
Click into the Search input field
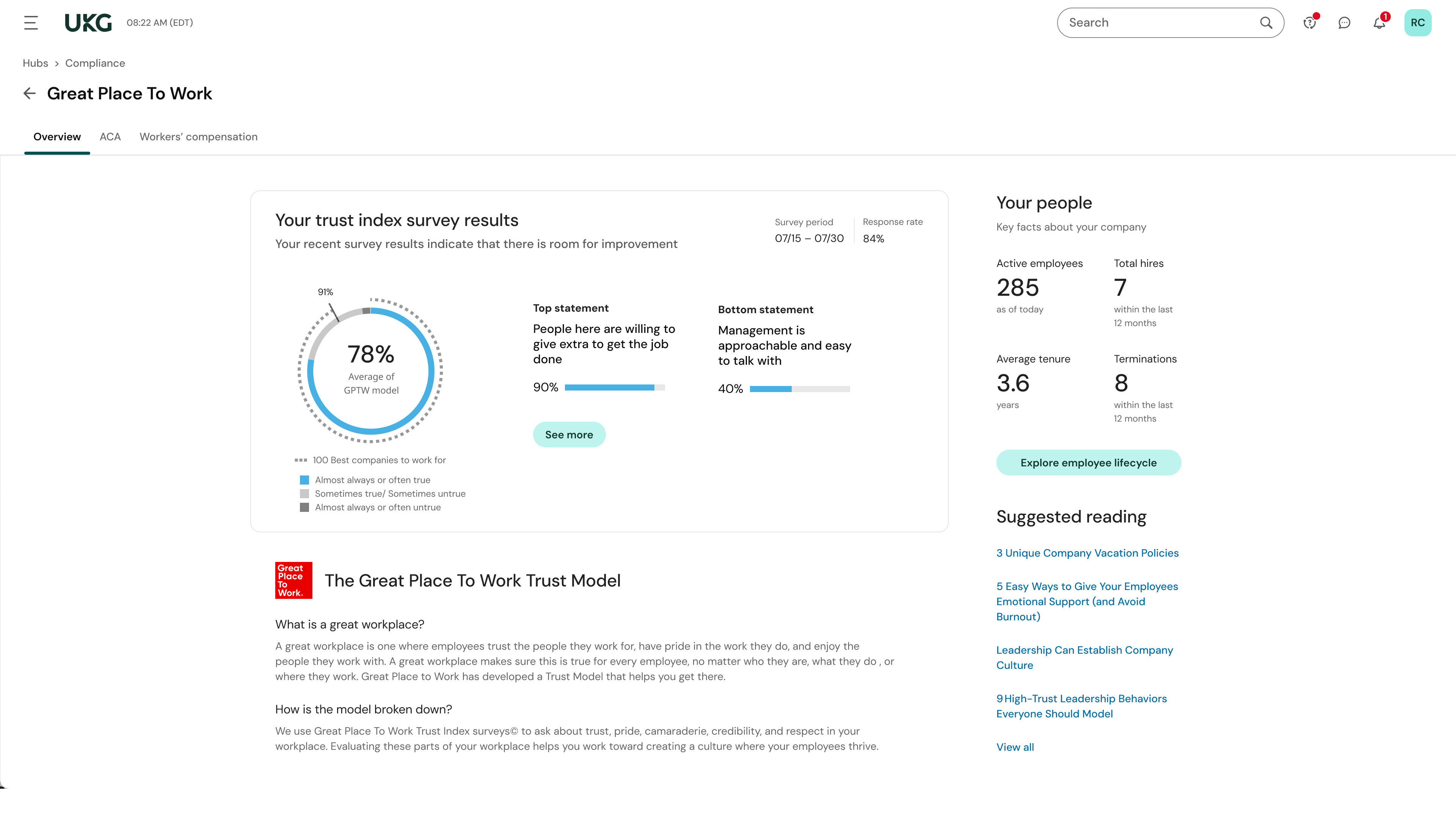(1153, 23)
